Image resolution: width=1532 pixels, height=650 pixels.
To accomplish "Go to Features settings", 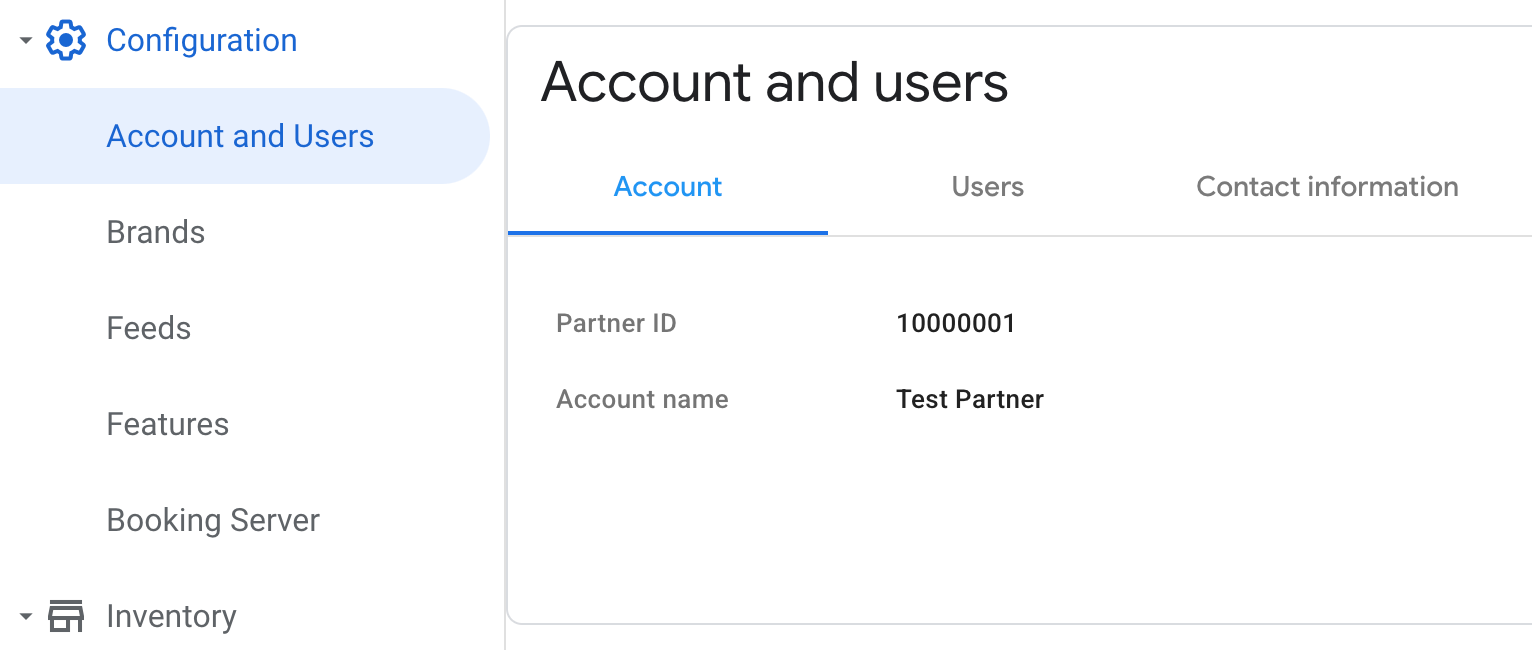I will 167,424.
